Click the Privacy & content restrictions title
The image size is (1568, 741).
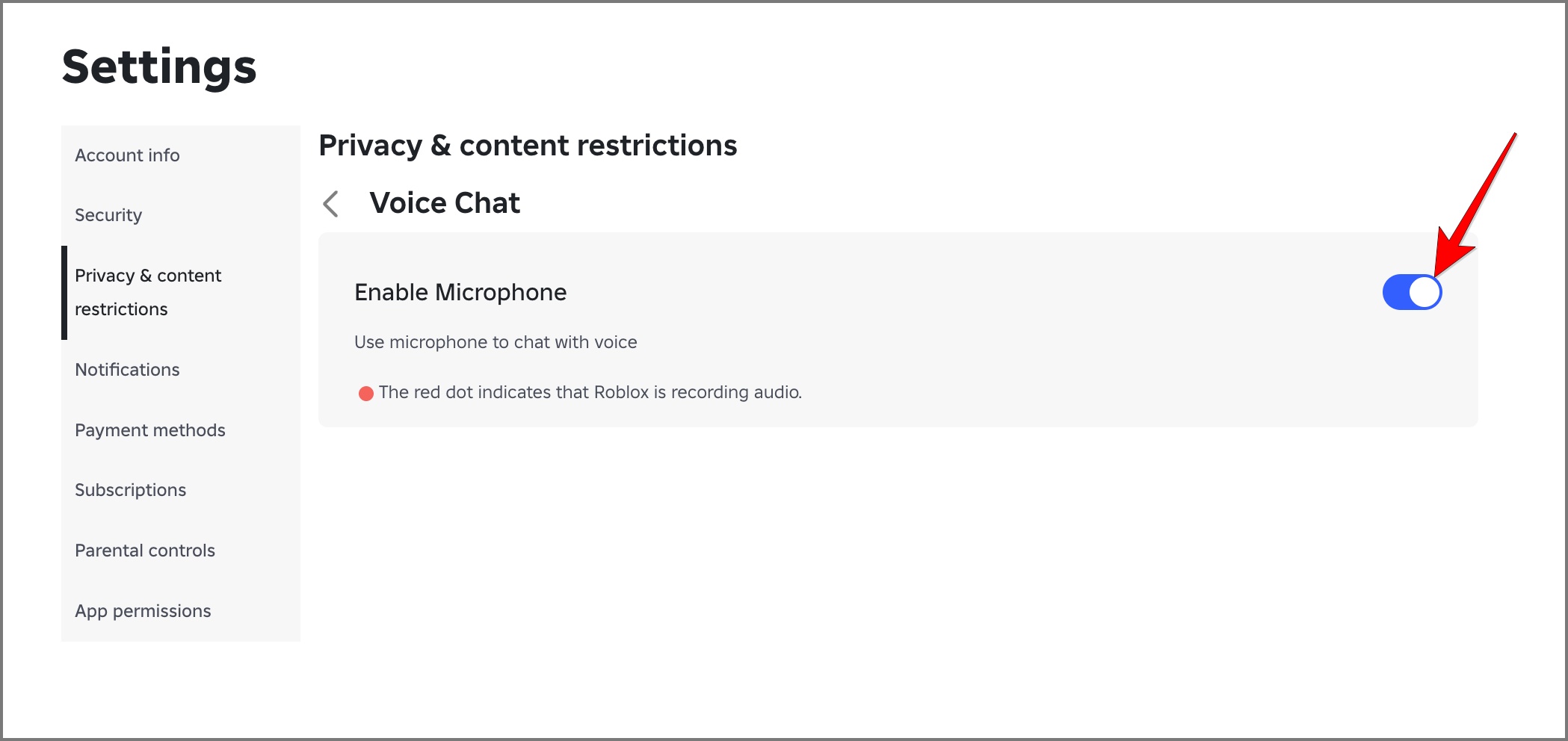[x=528, y=145]
